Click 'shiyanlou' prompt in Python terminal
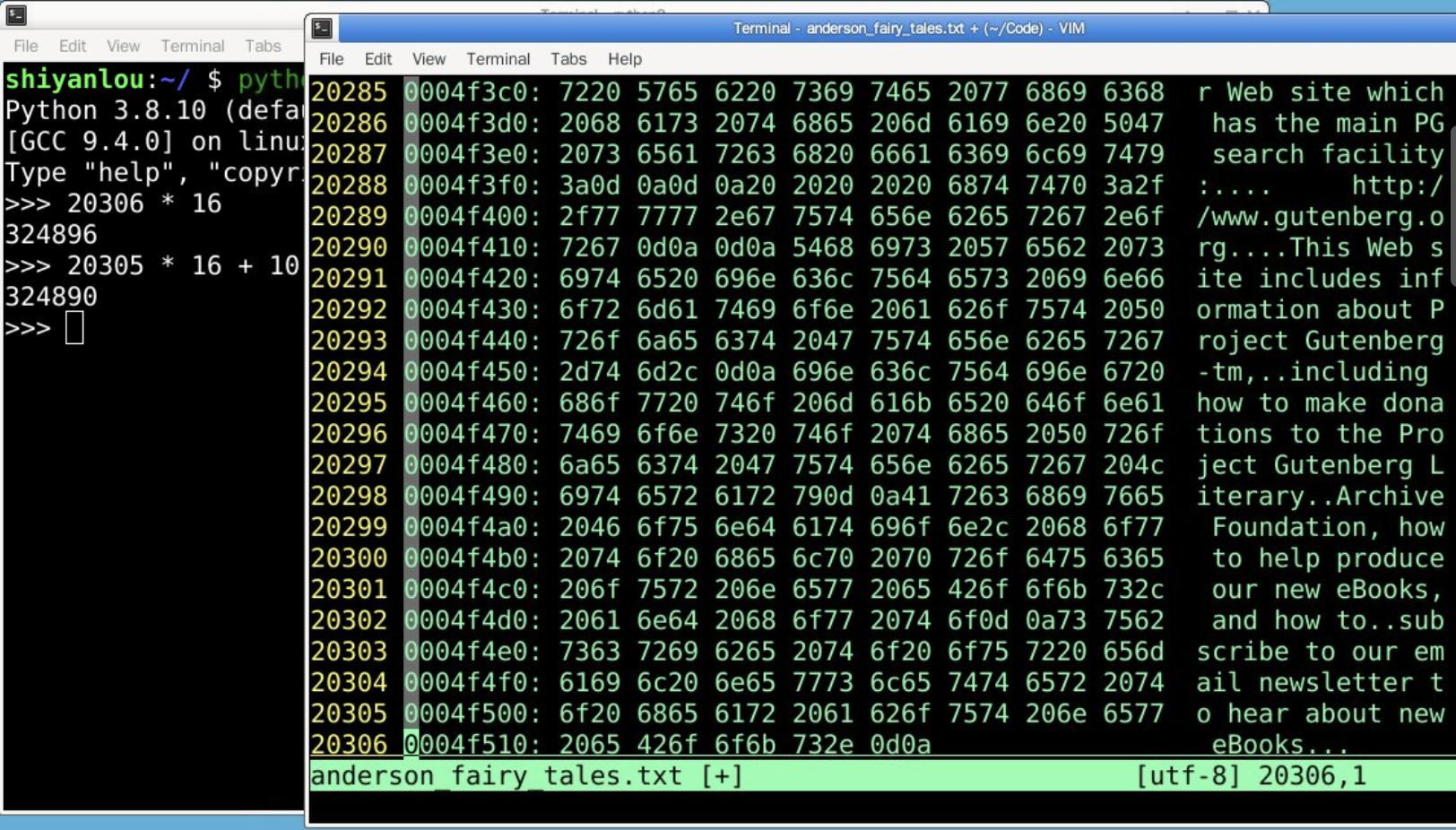1456x830 pixels. click(x=74, y=80)
